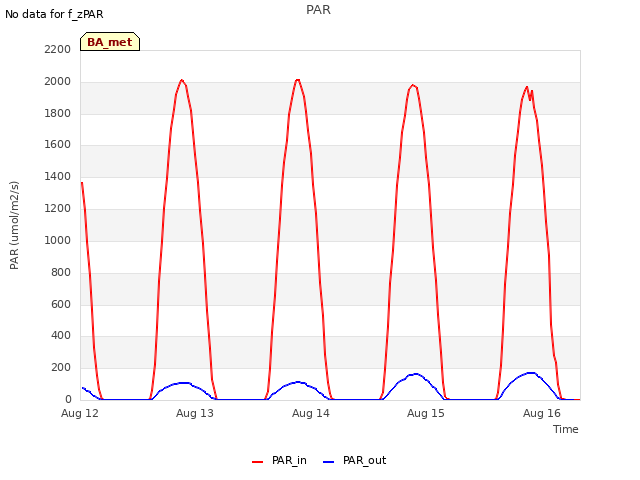Click the PAR (umol/m2/s) y-axis title

(14, 225)
